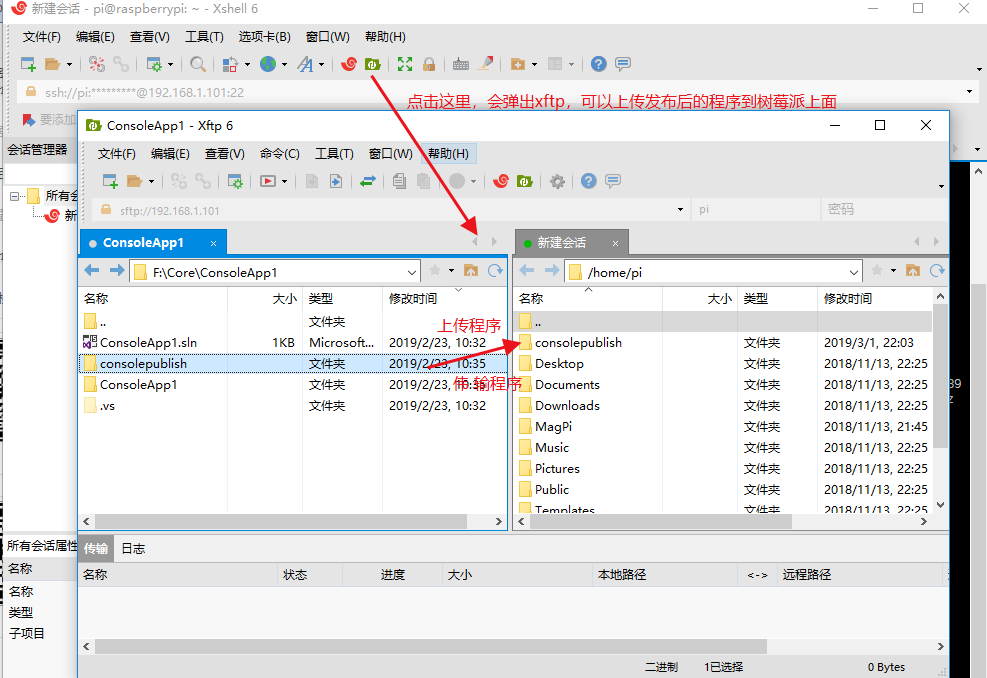Expand the local path F:\Core\ConsoleApp1 dropdown

(x=412, y=273)
